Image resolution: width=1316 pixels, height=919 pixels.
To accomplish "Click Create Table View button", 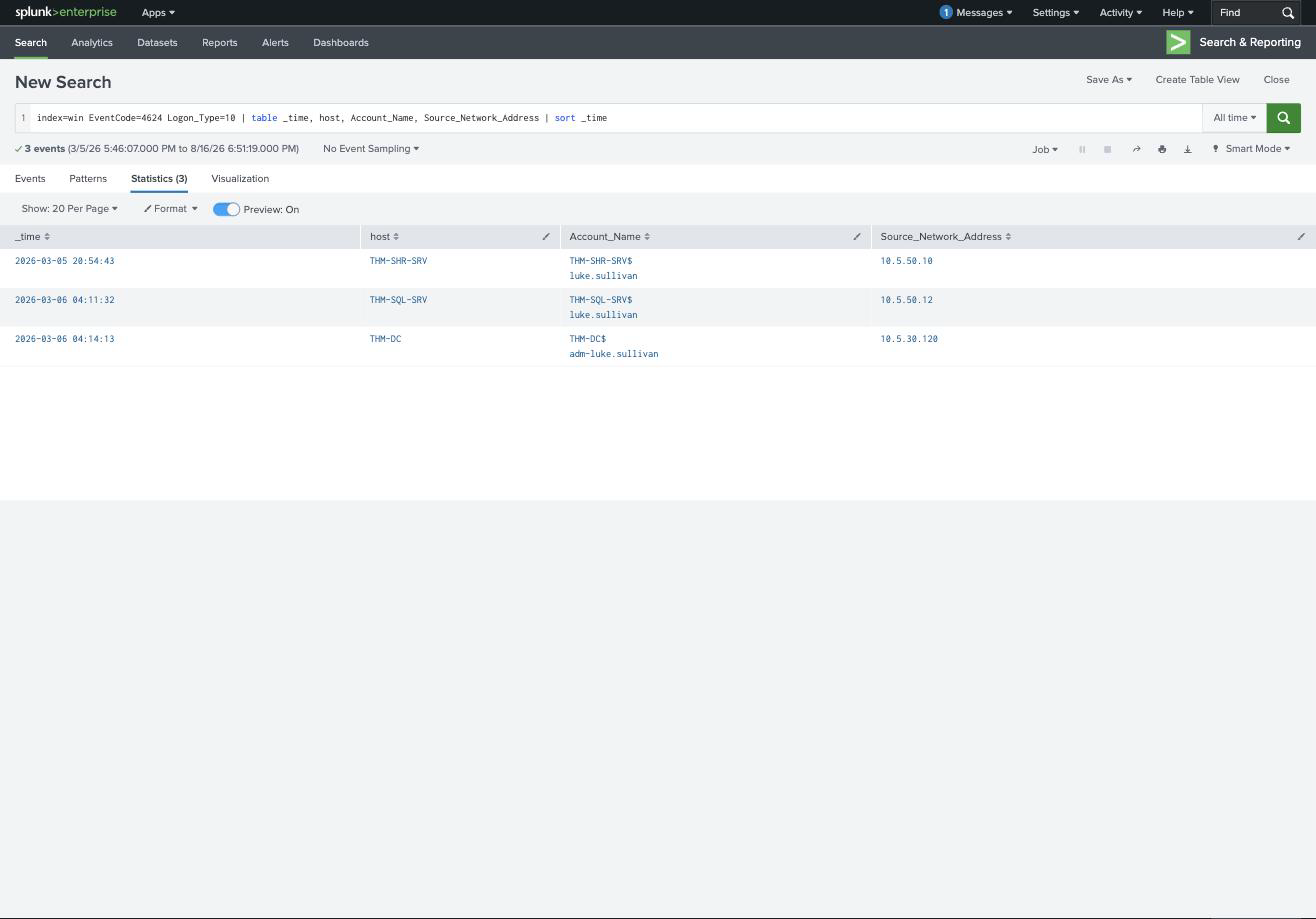I will (1197, 80).
